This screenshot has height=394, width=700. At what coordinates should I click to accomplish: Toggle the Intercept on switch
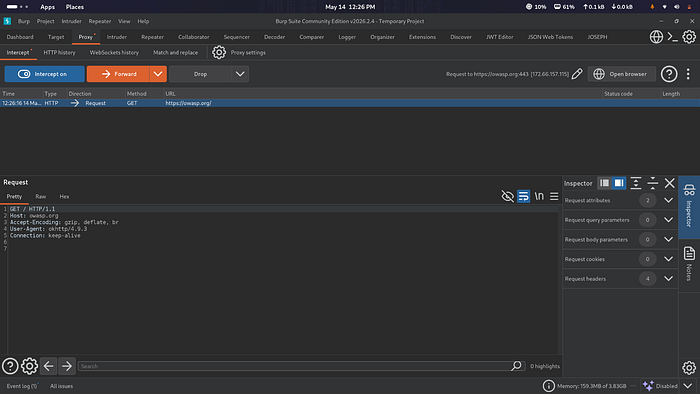tap(44, 74)
